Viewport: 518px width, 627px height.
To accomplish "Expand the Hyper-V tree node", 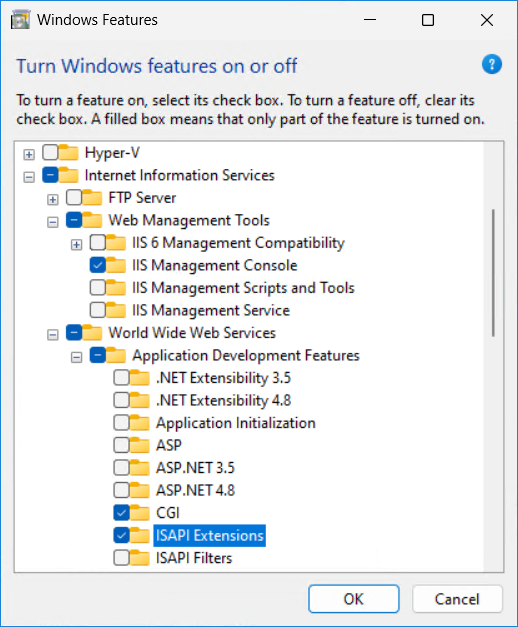I will point(29,154).
